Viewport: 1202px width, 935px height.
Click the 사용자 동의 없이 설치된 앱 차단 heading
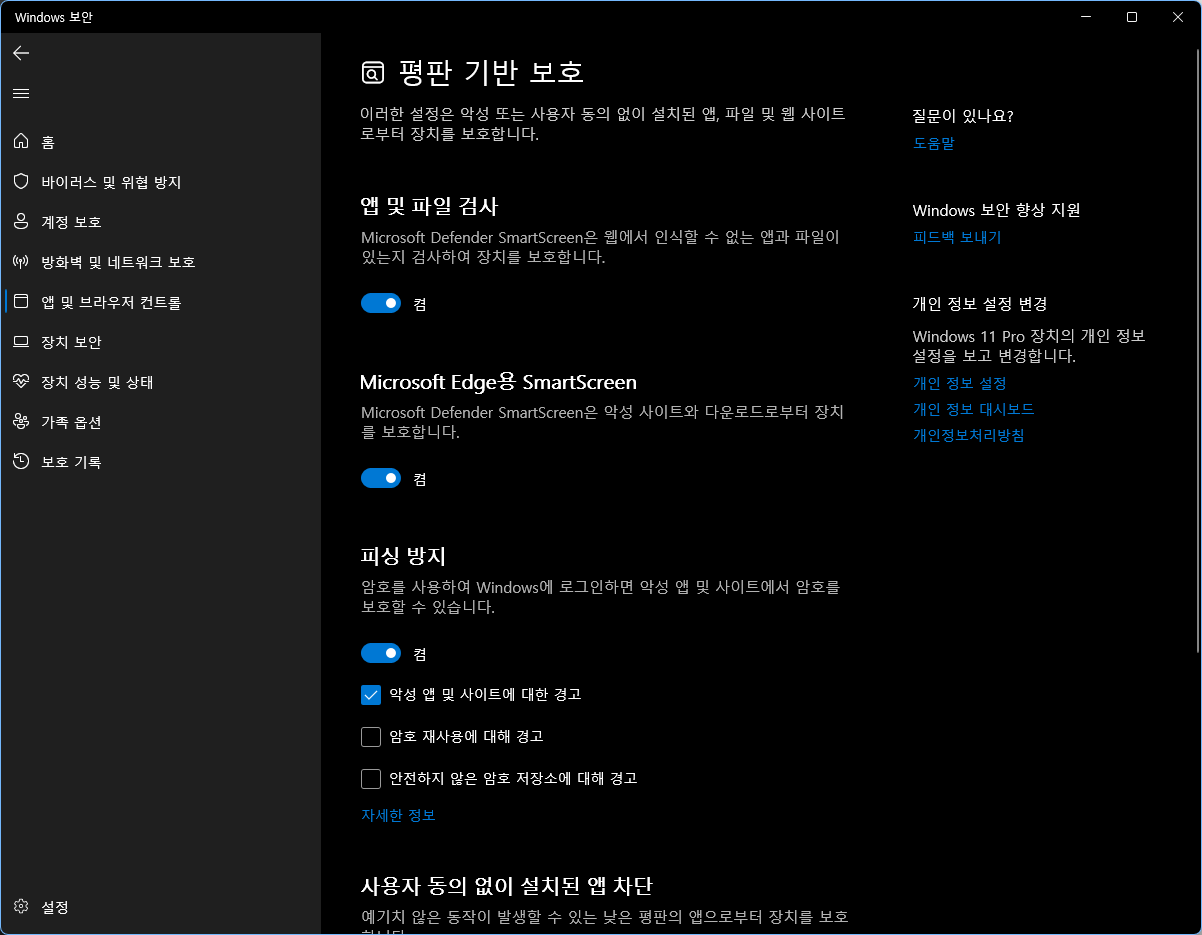(x=507, y=886)
